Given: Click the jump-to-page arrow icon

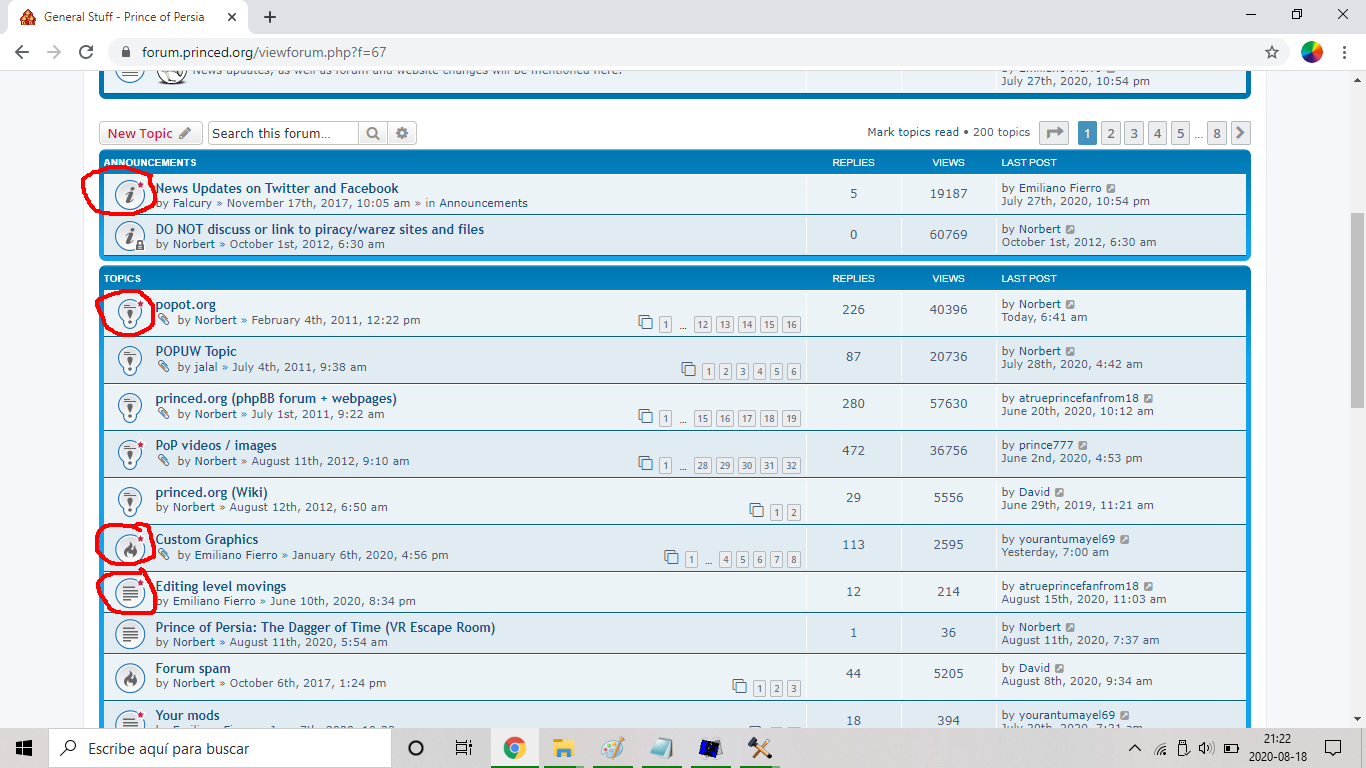Looking at the screenshot, I should tap(1054, 133).
